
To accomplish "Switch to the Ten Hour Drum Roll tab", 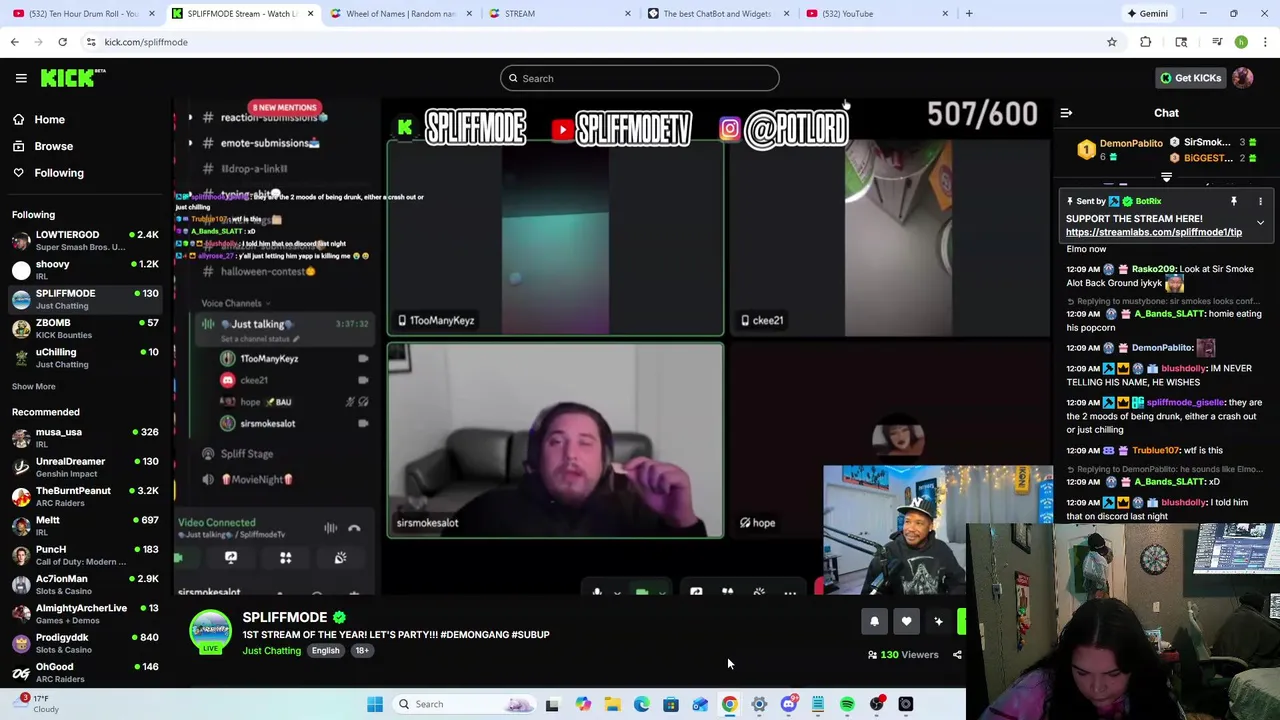I will pyautogui.click(x=82, y=13).
